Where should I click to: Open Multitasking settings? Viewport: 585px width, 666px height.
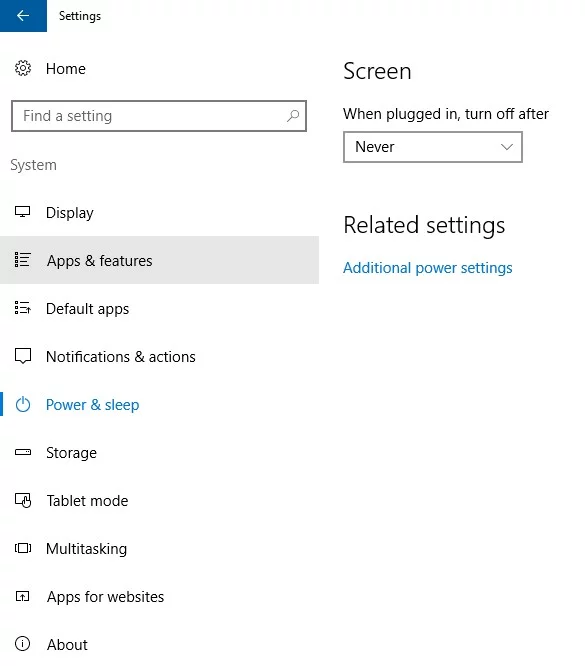(159, 548)
